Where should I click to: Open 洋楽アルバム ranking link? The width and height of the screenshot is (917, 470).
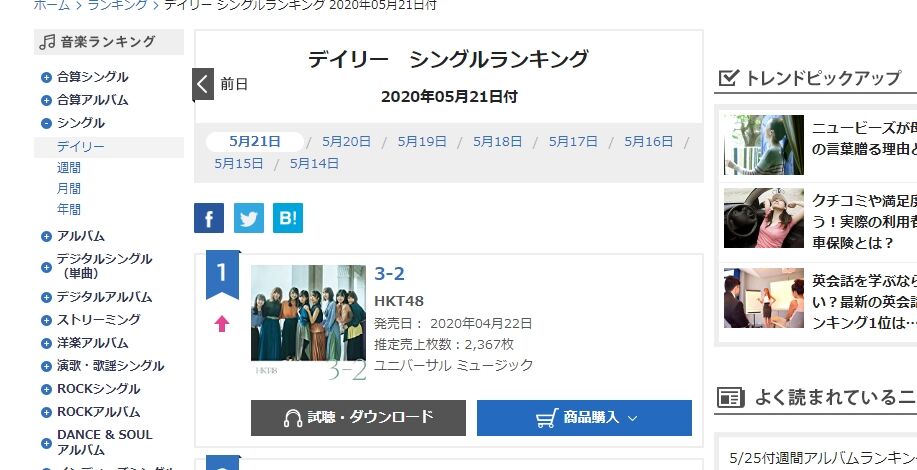click(x=92, y=343)
